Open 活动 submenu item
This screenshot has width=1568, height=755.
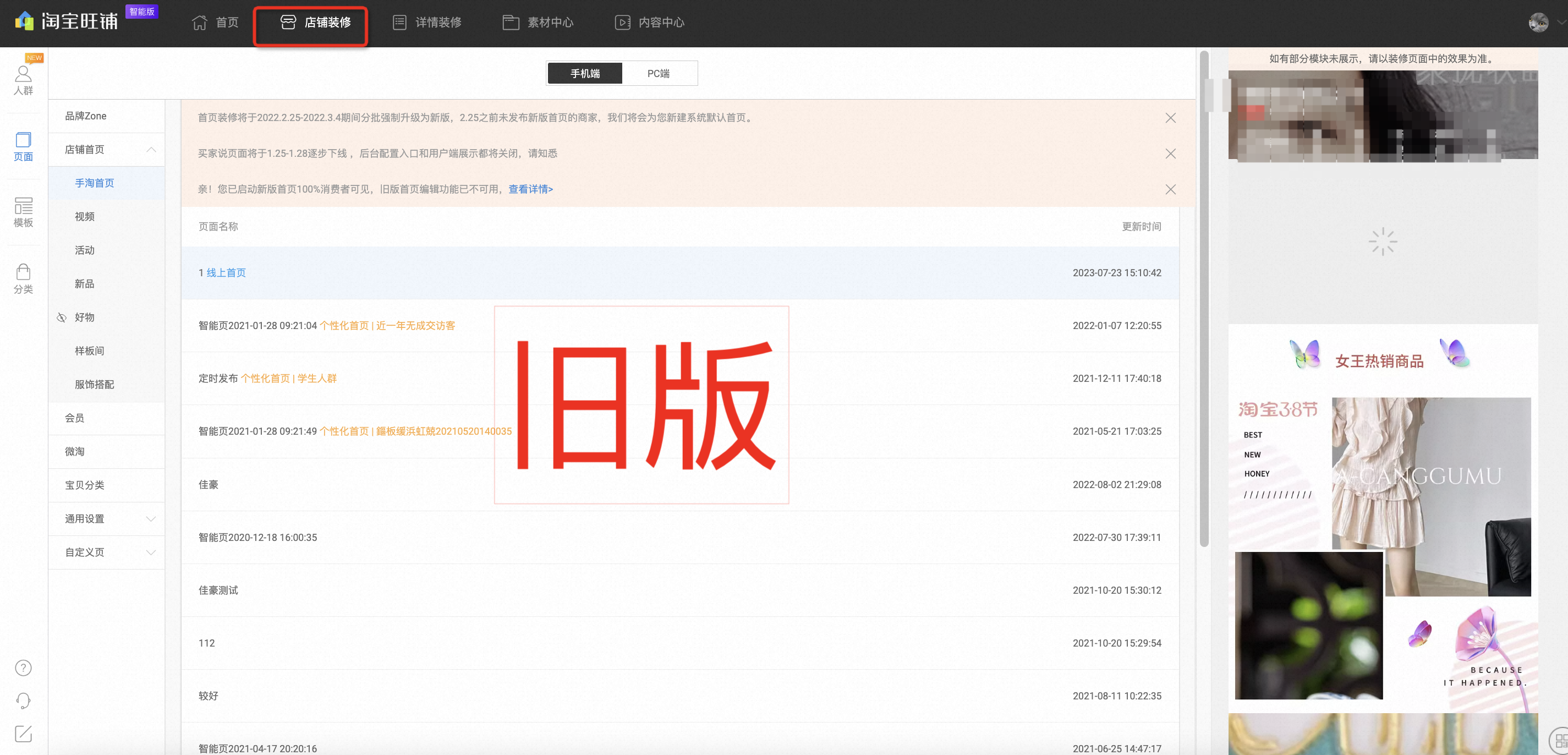click(107, 250)
